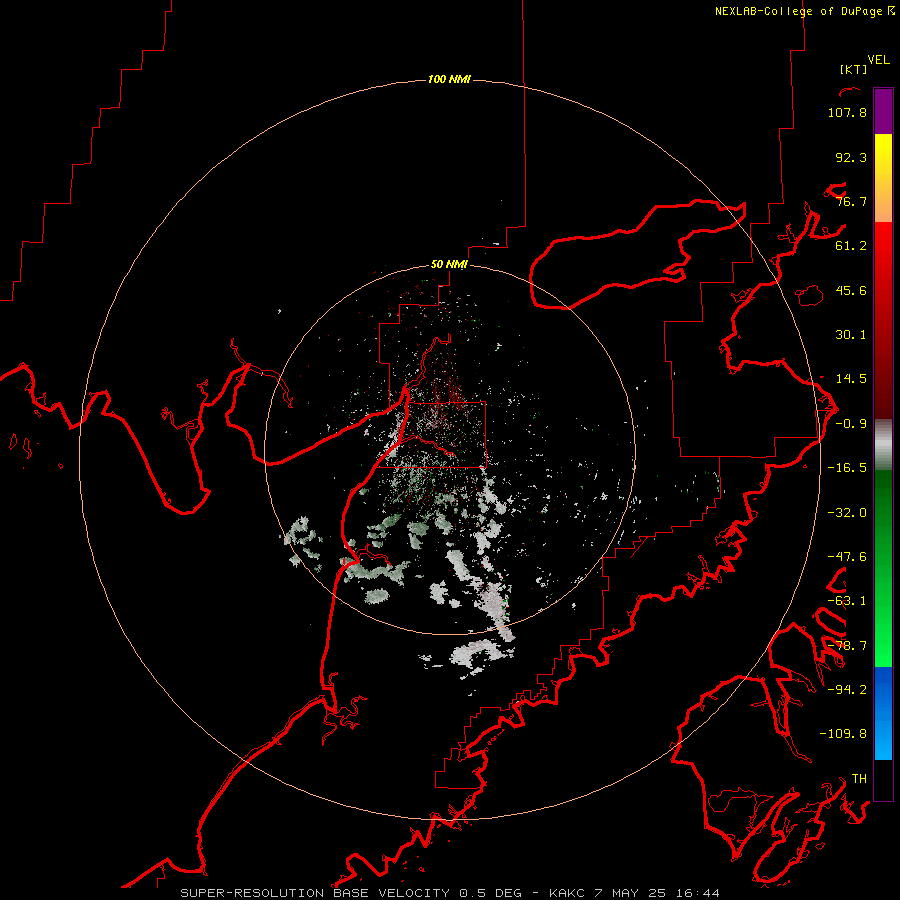Viewport: 900px width, 900px height.
Task: Click the 61.2 velocity scale value
Action: (x=851, y=246)
